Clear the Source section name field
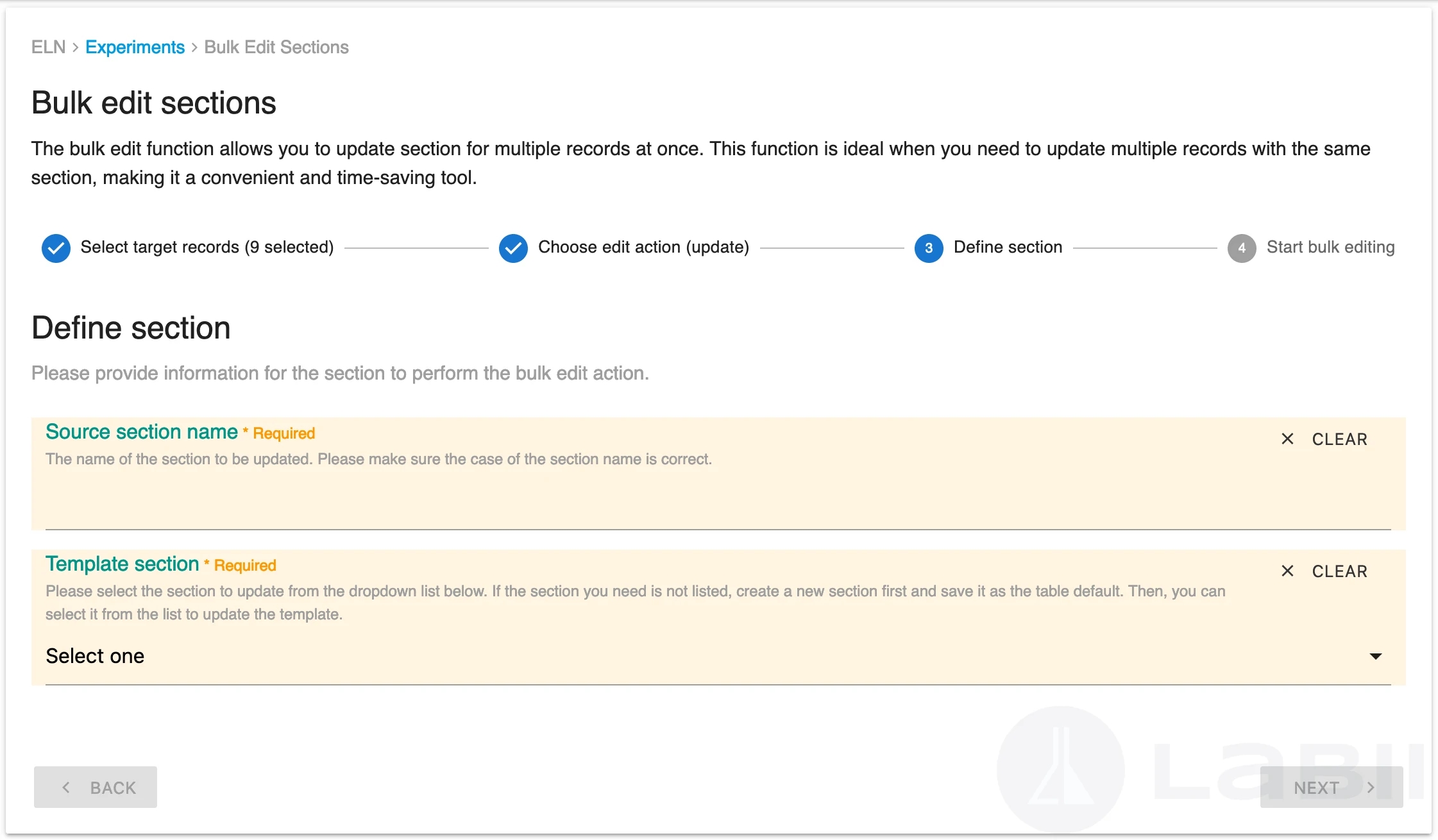Image resolution: width=1438 pixels, height=840 pixels. [x=1339, y=439]
